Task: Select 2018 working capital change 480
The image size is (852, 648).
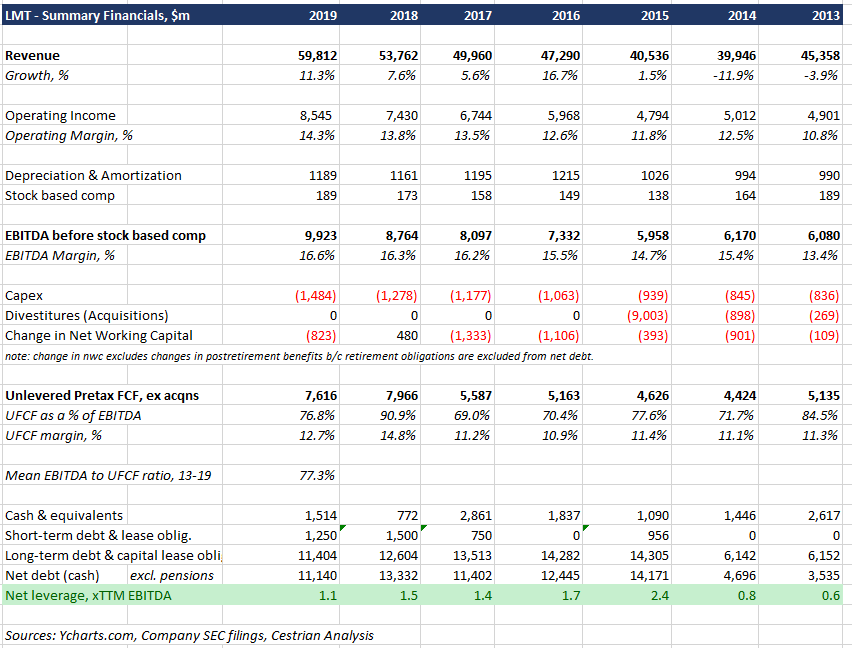Action: click(x=407, y=336)
